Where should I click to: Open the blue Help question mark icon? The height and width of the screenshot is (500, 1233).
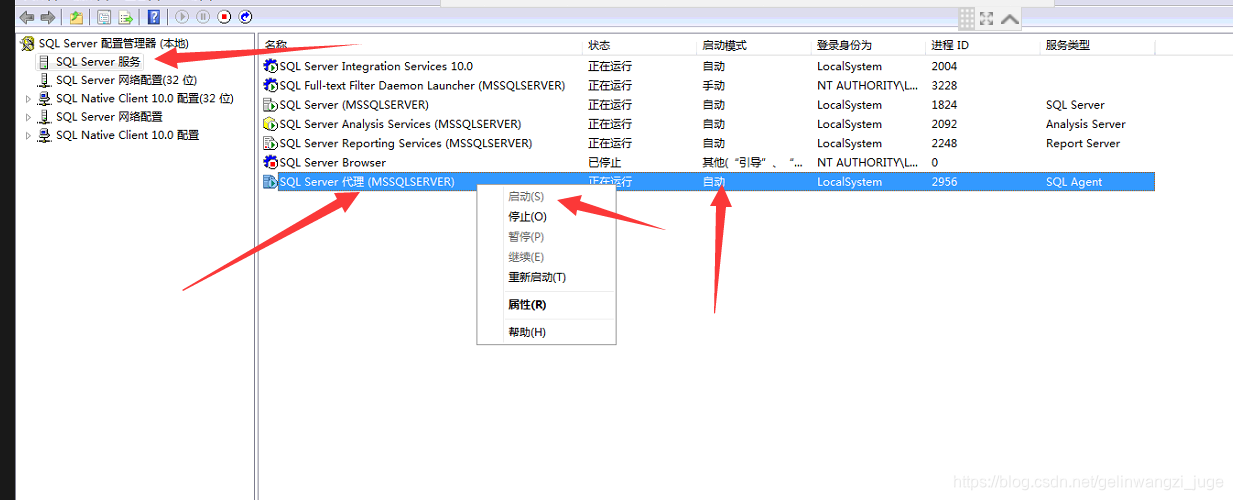(153, 17)
